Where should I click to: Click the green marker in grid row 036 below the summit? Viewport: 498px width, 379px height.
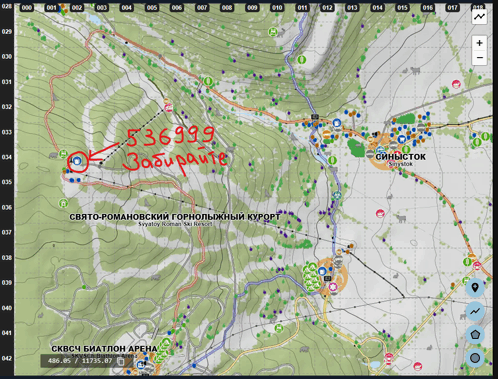pyautogui.click(x=63, y=203)
